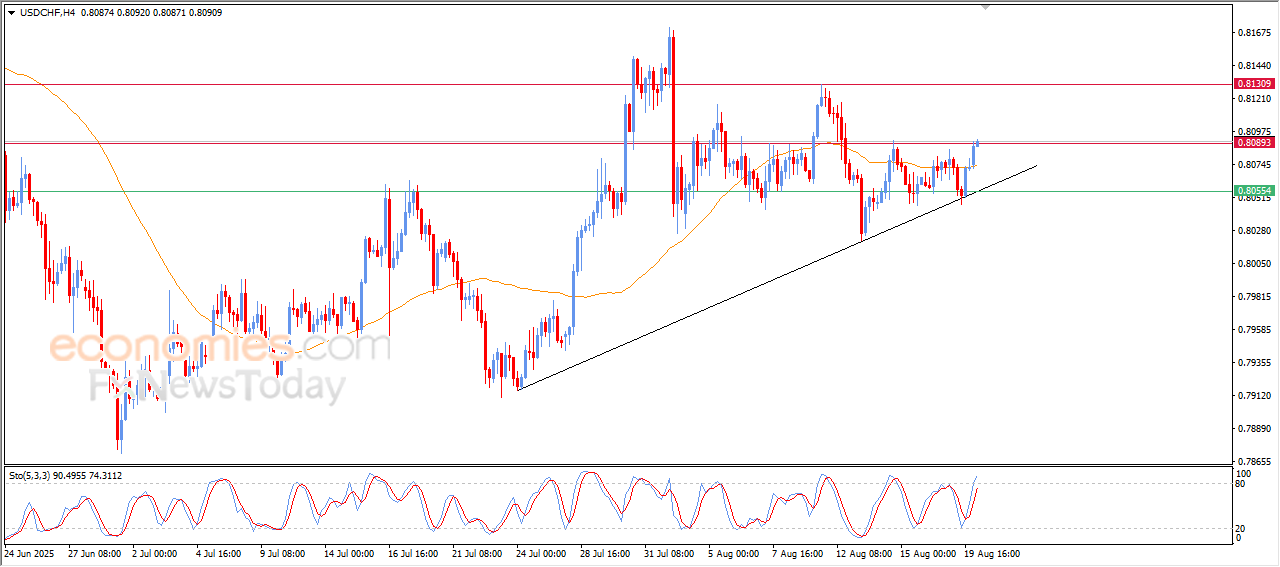Click the USDCHF,H4 chart title text
Viewport: 1280px width, 567px height.
[46, 12]
